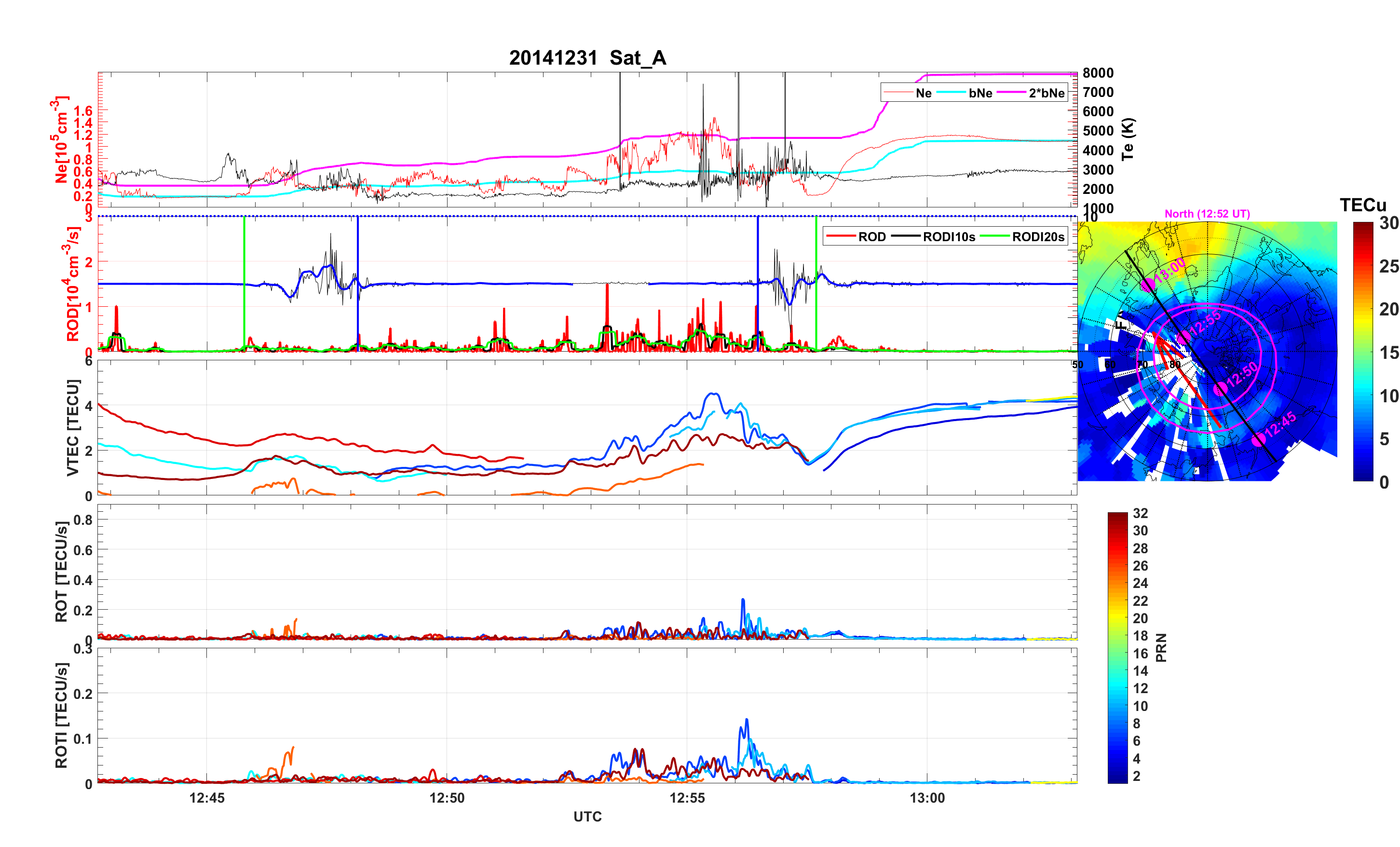Screen dimensions: 1400x847
Task: Select the 12:55 track marker on map
Action: click(x=1183, y=338)
